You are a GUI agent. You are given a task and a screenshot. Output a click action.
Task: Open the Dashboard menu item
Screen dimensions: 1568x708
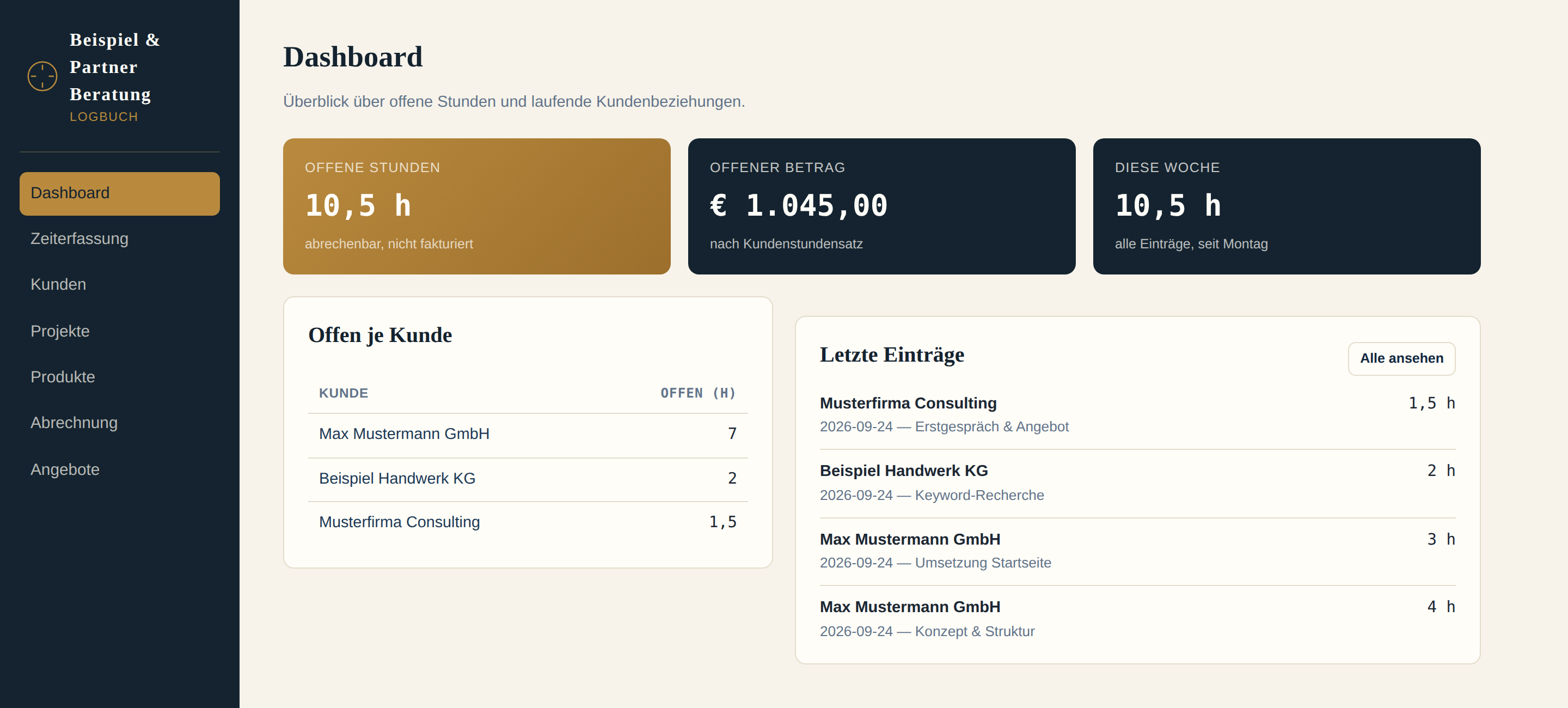(x=119, y=193)
